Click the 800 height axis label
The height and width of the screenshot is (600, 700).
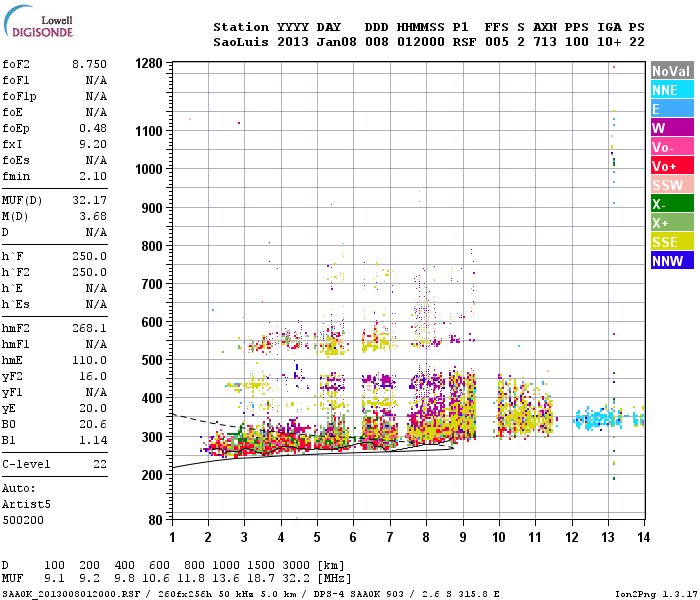pos(152,246)
